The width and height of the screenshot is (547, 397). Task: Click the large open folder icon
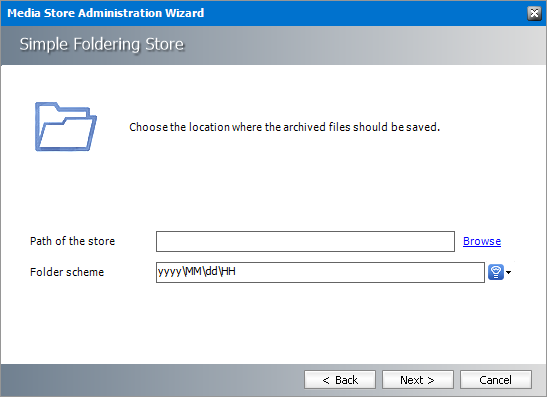click(66, 127)
